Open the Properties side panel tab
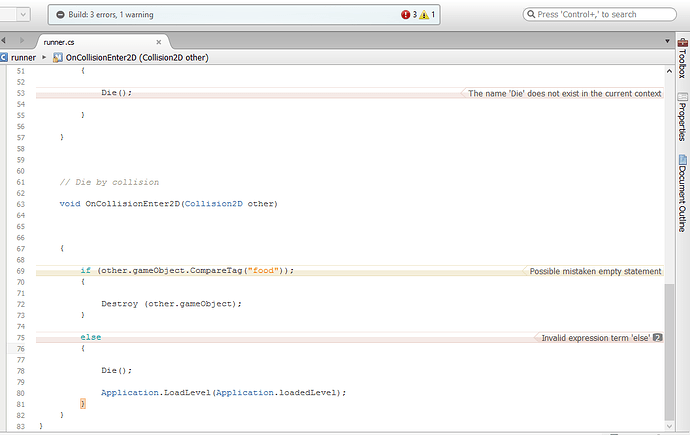Image resolution: width=690 pixels, height=435 pixels. pyautogui.click(x=682, y=119)
